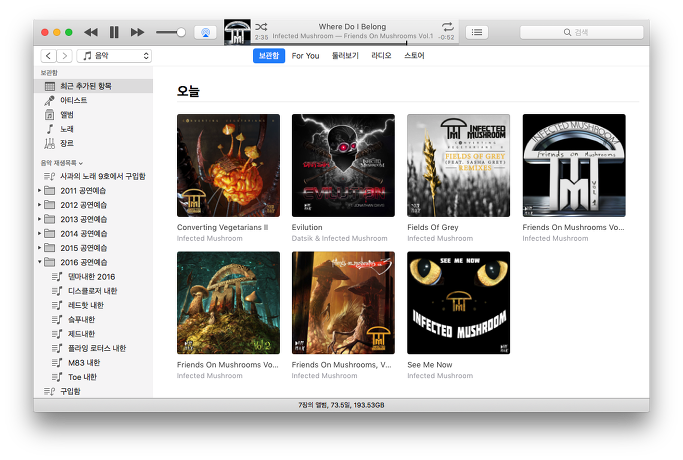Open the 음악 media type dropdown

coord(114,56)
